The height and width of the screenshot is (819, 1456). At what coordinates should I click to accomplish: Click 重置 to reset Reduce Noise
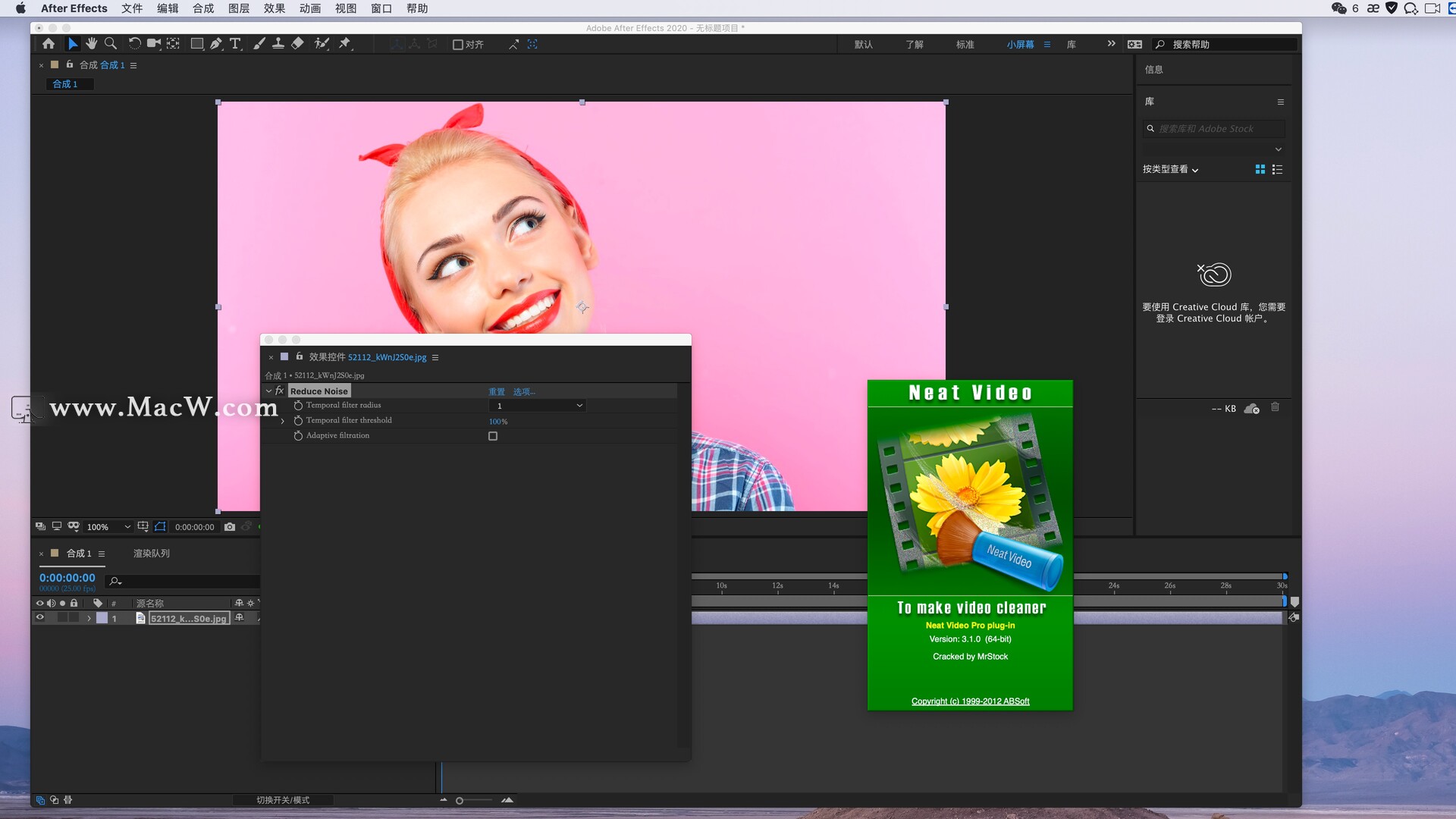point(497,392)
